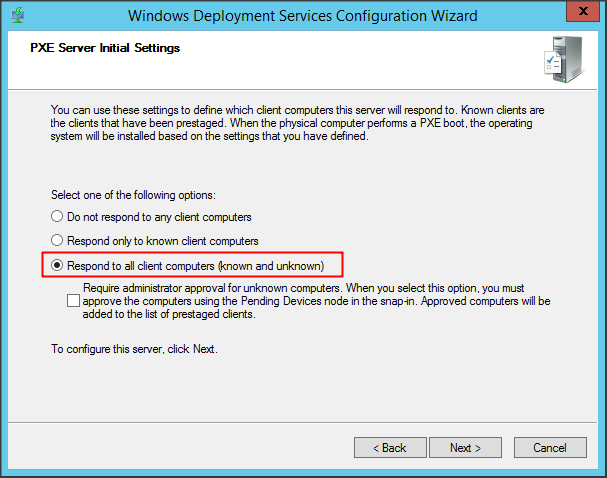Choose 'Respond only to known client computers'

point(57,241)
